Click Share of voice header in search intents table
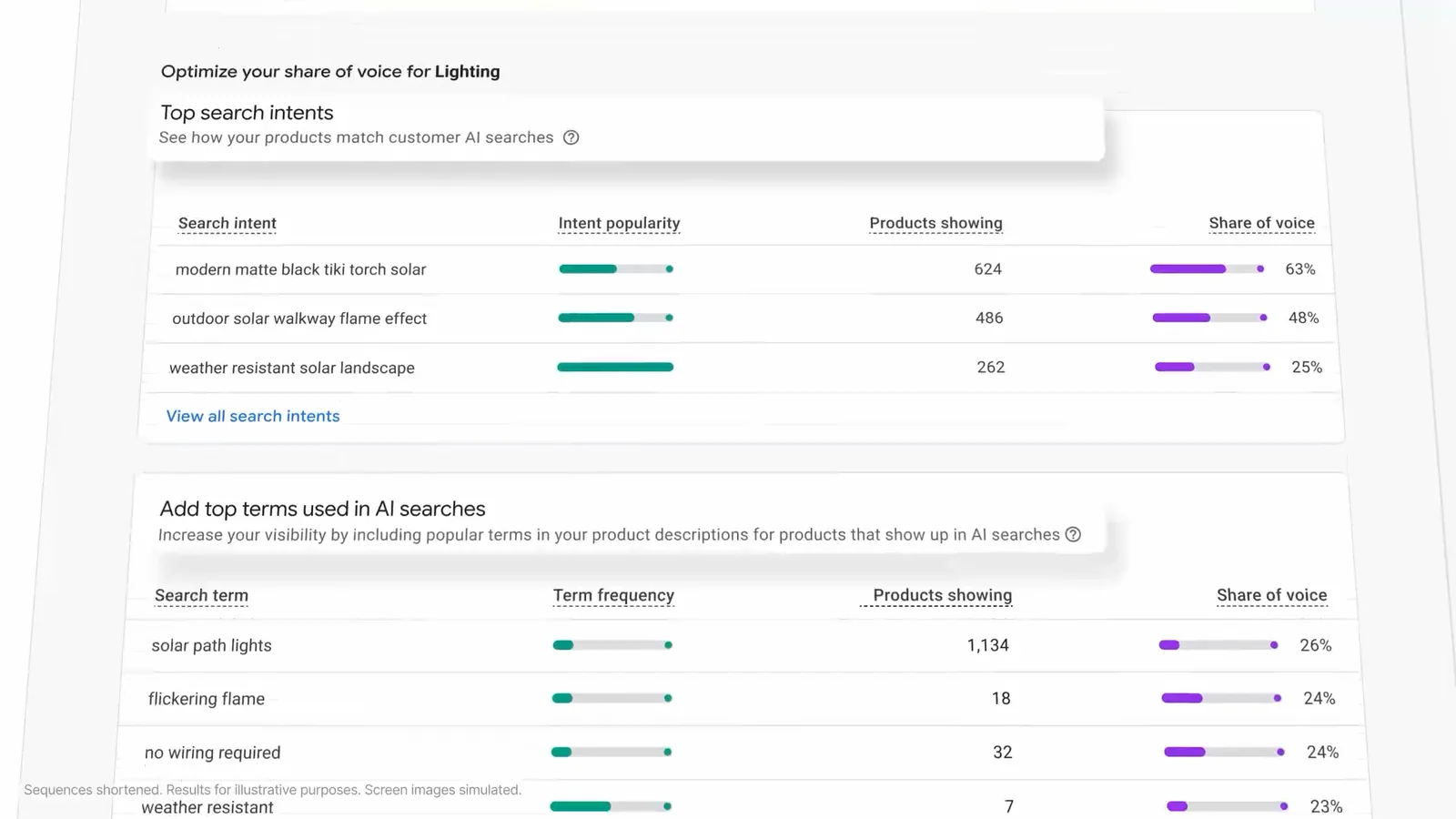Viewport: 1456px width, 819px height. [x=1261, y=223]
